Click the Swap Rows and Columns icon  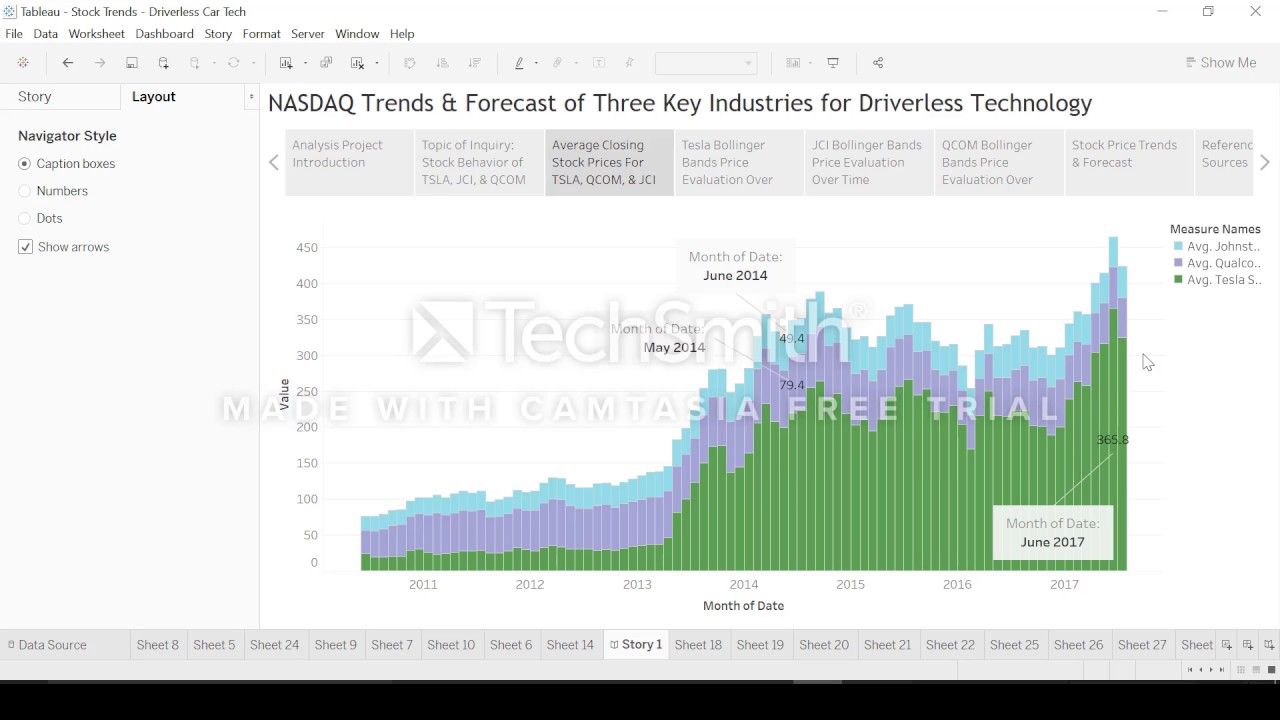[410, 63]
